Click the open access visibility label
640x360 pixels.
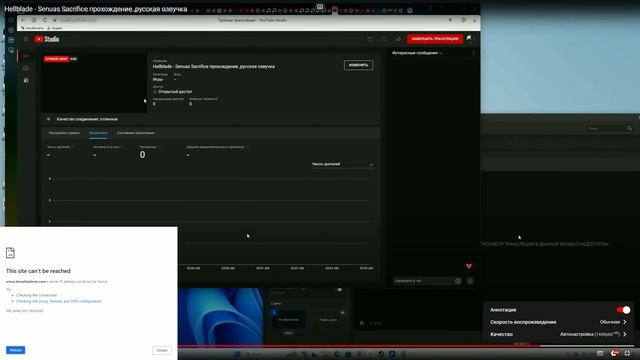pyautogui.click(x=175, y=92)
